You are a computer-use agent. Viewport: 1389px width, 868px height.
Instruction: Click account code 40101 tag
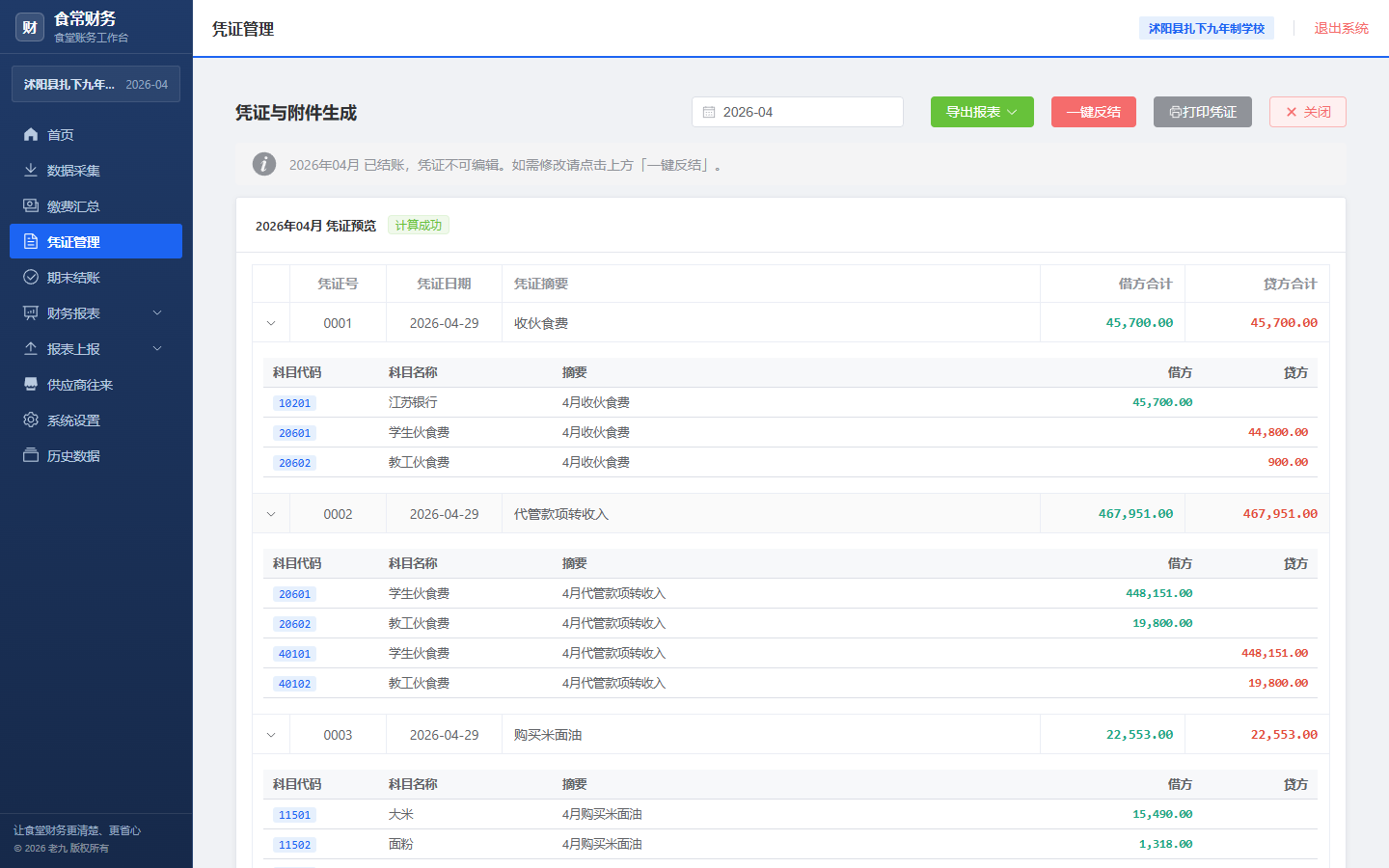point(295,654)
